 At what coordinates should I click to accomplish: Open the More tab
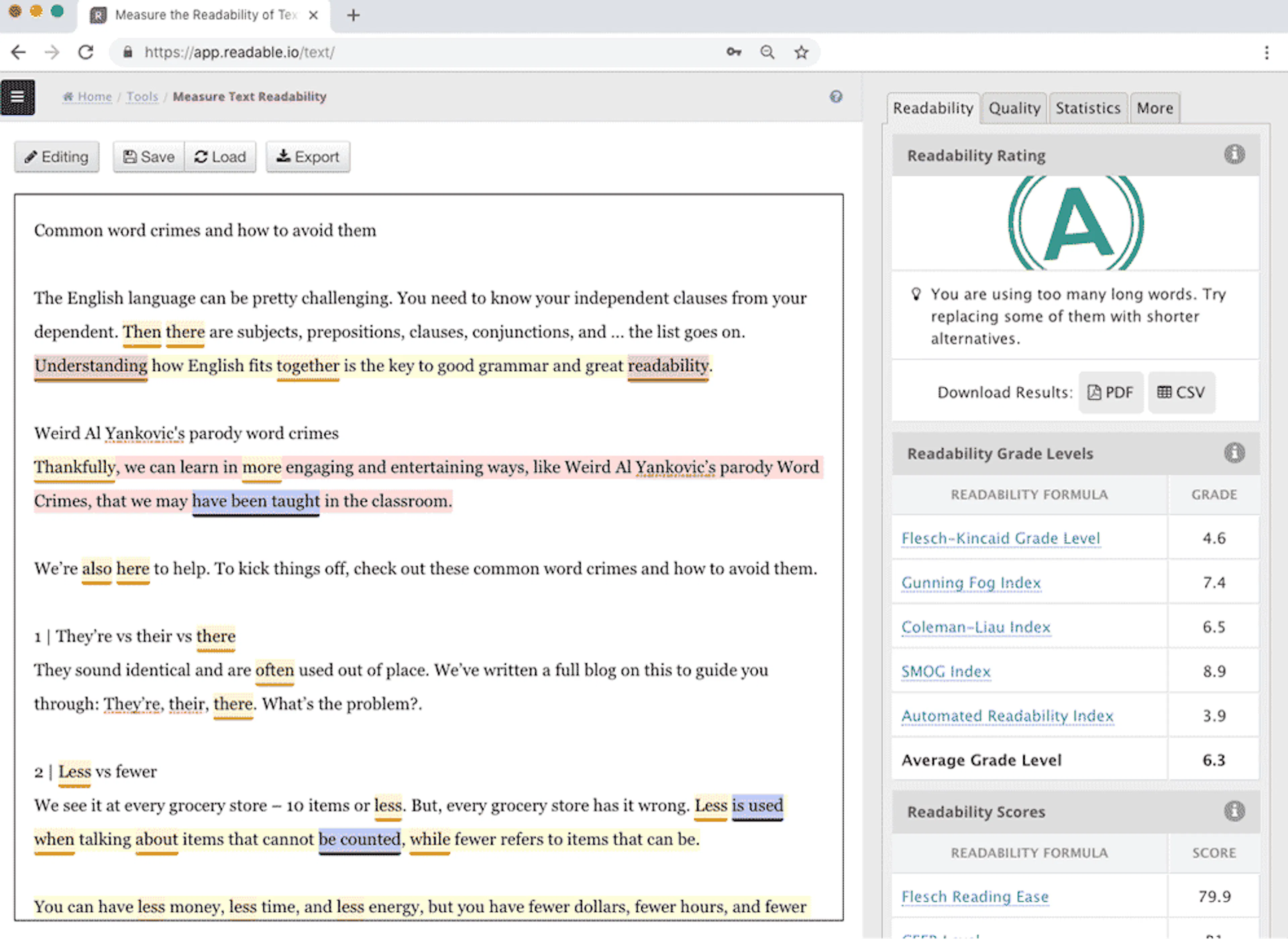[x=1154, y=108]
